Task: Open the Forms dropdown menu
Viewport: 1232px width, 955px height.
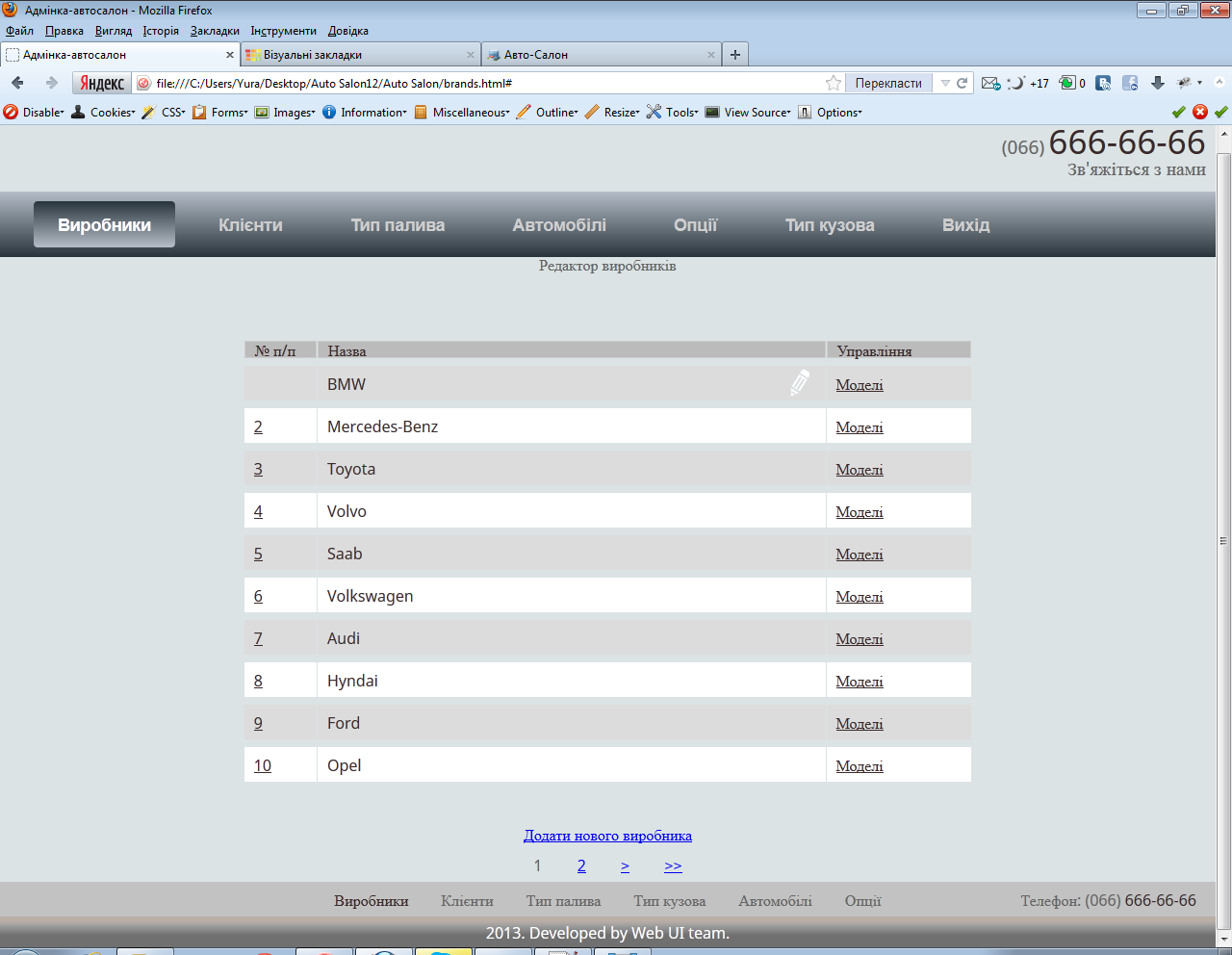Action: coord(220,112)
